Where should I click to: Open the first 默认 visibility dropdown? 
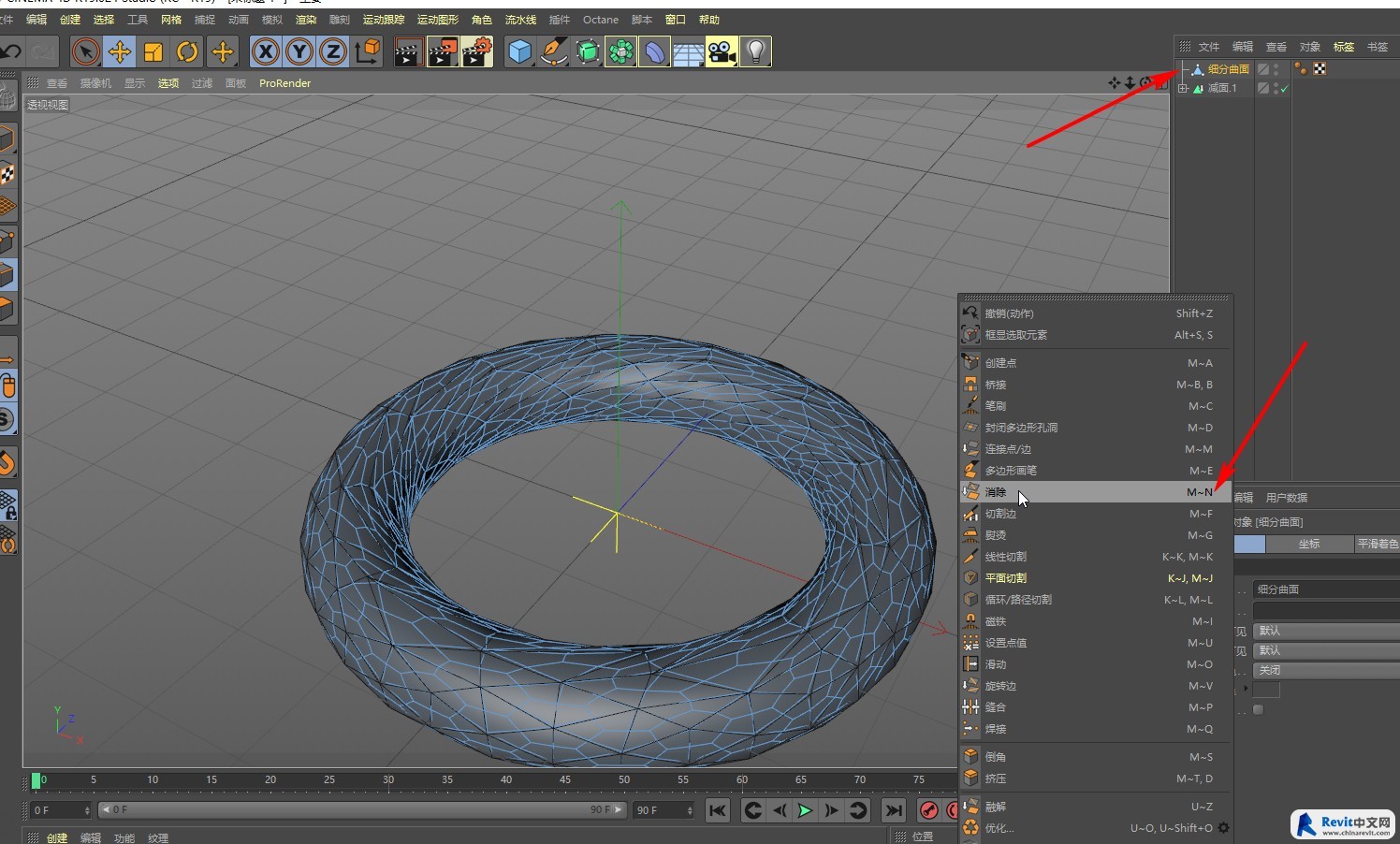[1326, 631]
